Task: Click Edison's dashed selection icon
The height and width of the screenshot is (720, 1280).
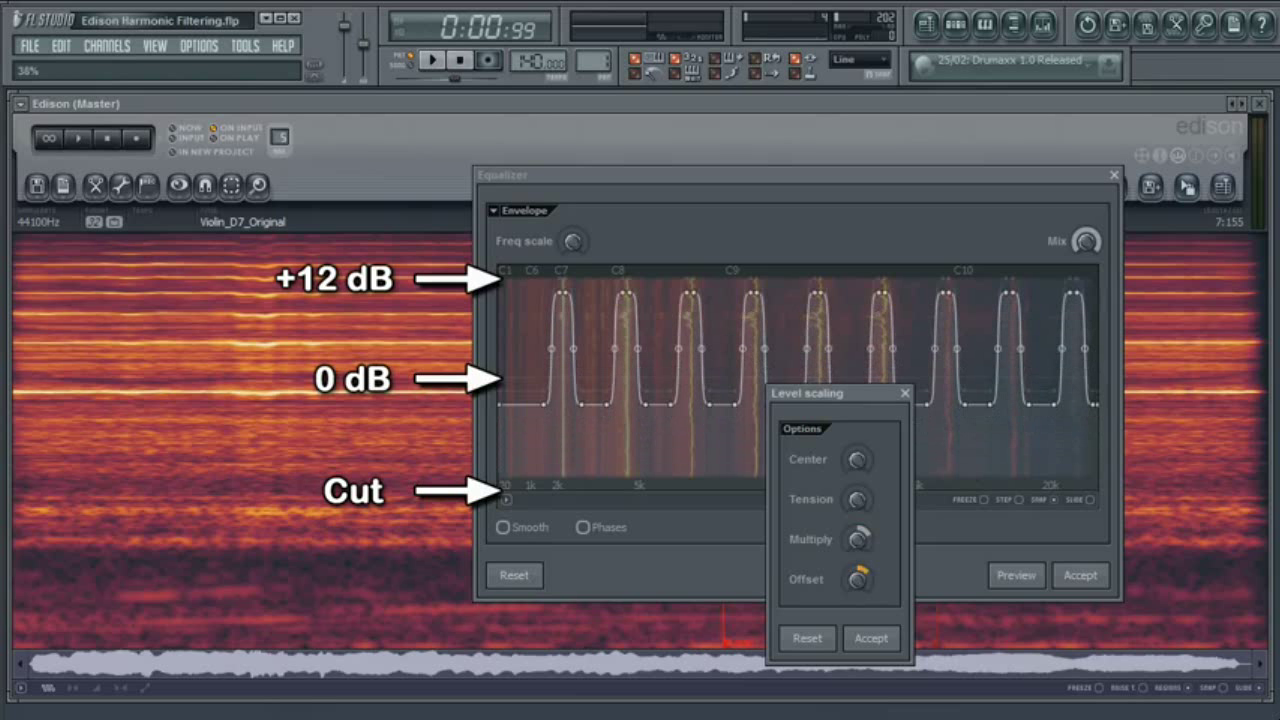Action: (231, 185)
